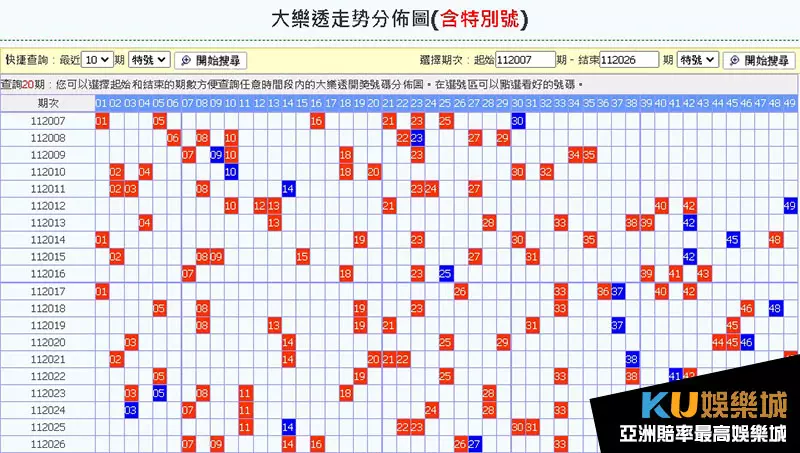800x453 pixels.
Task: Expand the 特號 dropdown beside the end period
Action: pos(697,60)
